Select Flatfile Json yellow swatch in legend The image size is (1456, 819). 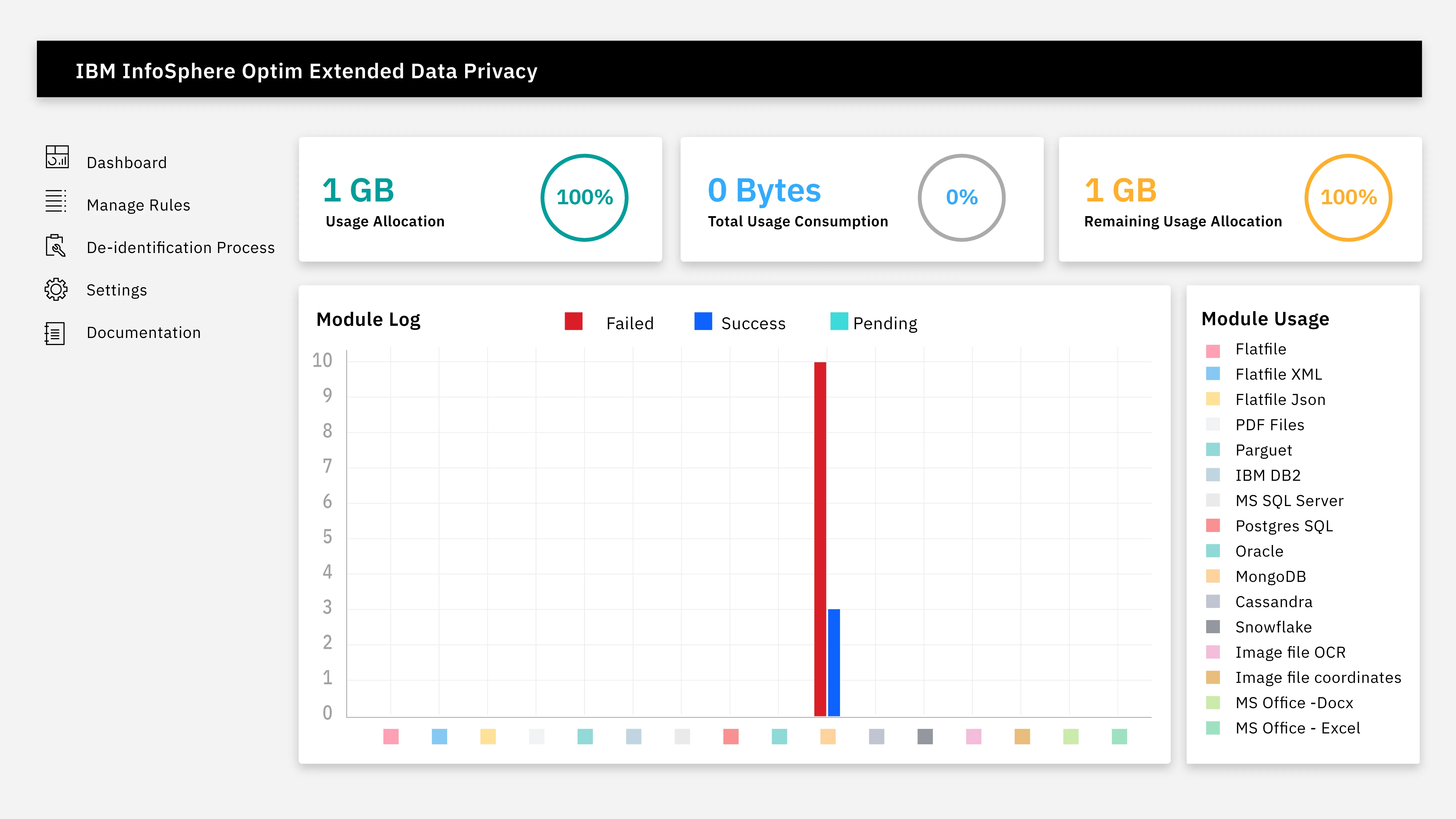click(1213, 399)
